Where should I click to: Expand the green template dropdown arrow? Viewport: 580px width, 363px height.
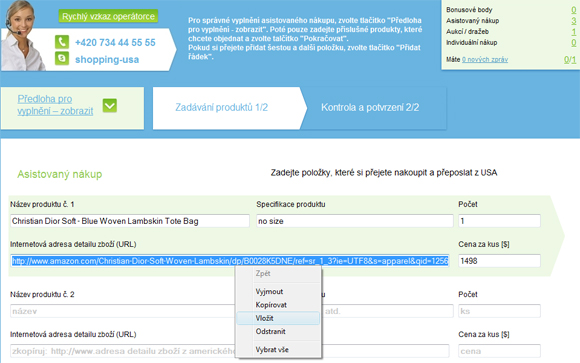(x=110, y=105)
